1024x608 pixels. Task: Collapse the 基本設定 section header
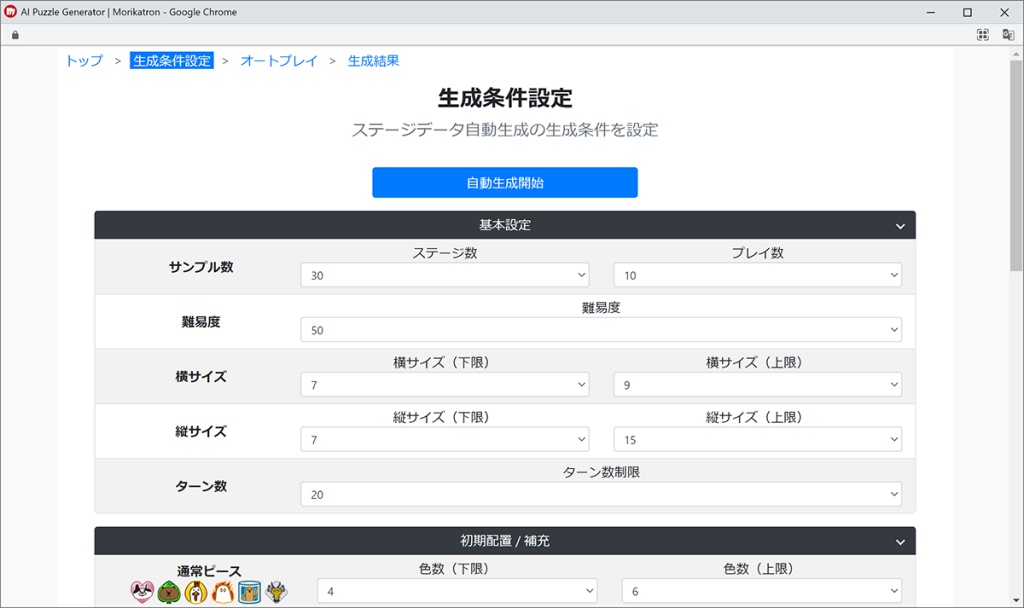(x=505, y=225)
